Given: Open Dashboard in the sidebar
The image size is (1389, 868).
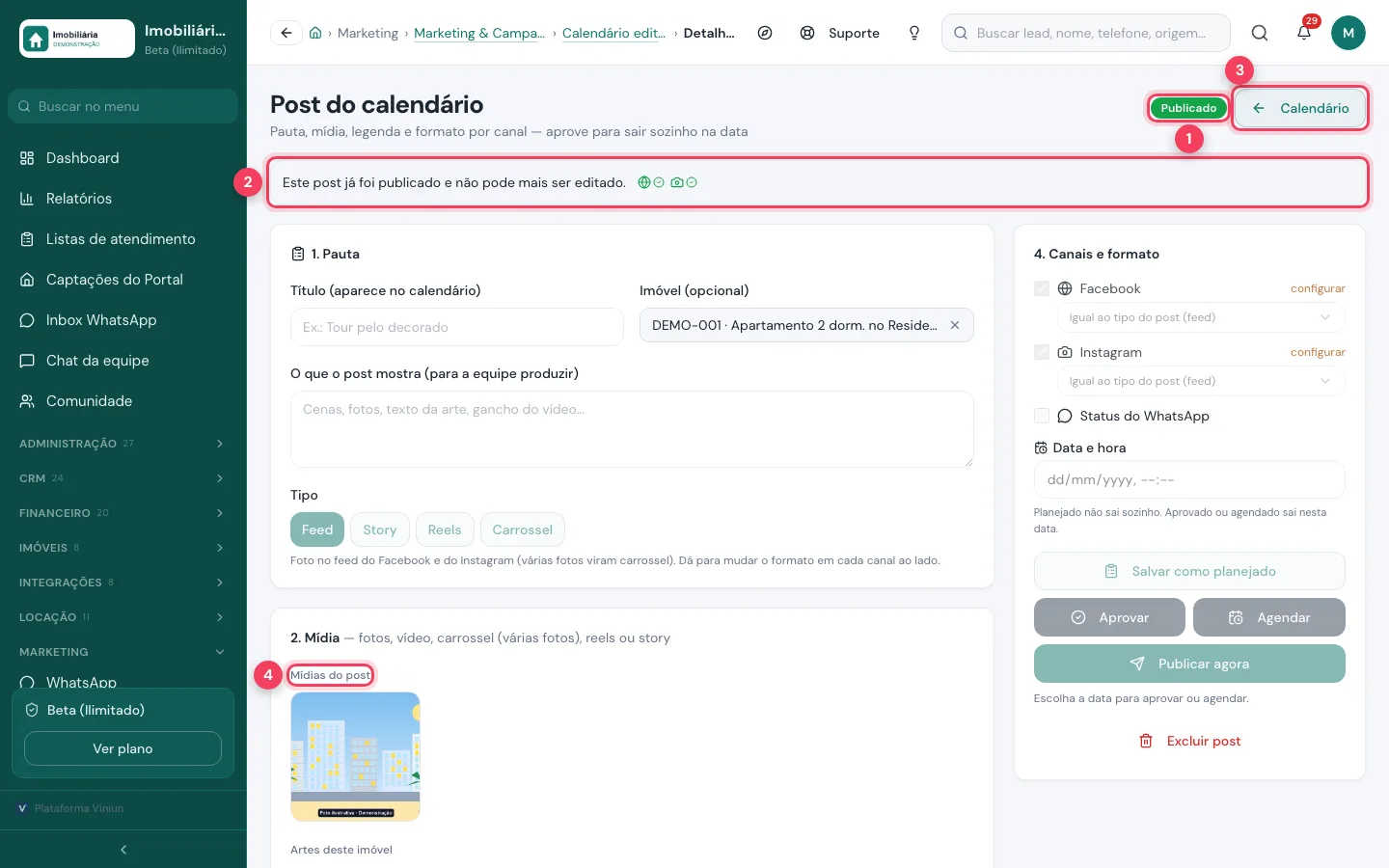Looking at the screenshot, I should pyautogui.click(x=123, y=158).
